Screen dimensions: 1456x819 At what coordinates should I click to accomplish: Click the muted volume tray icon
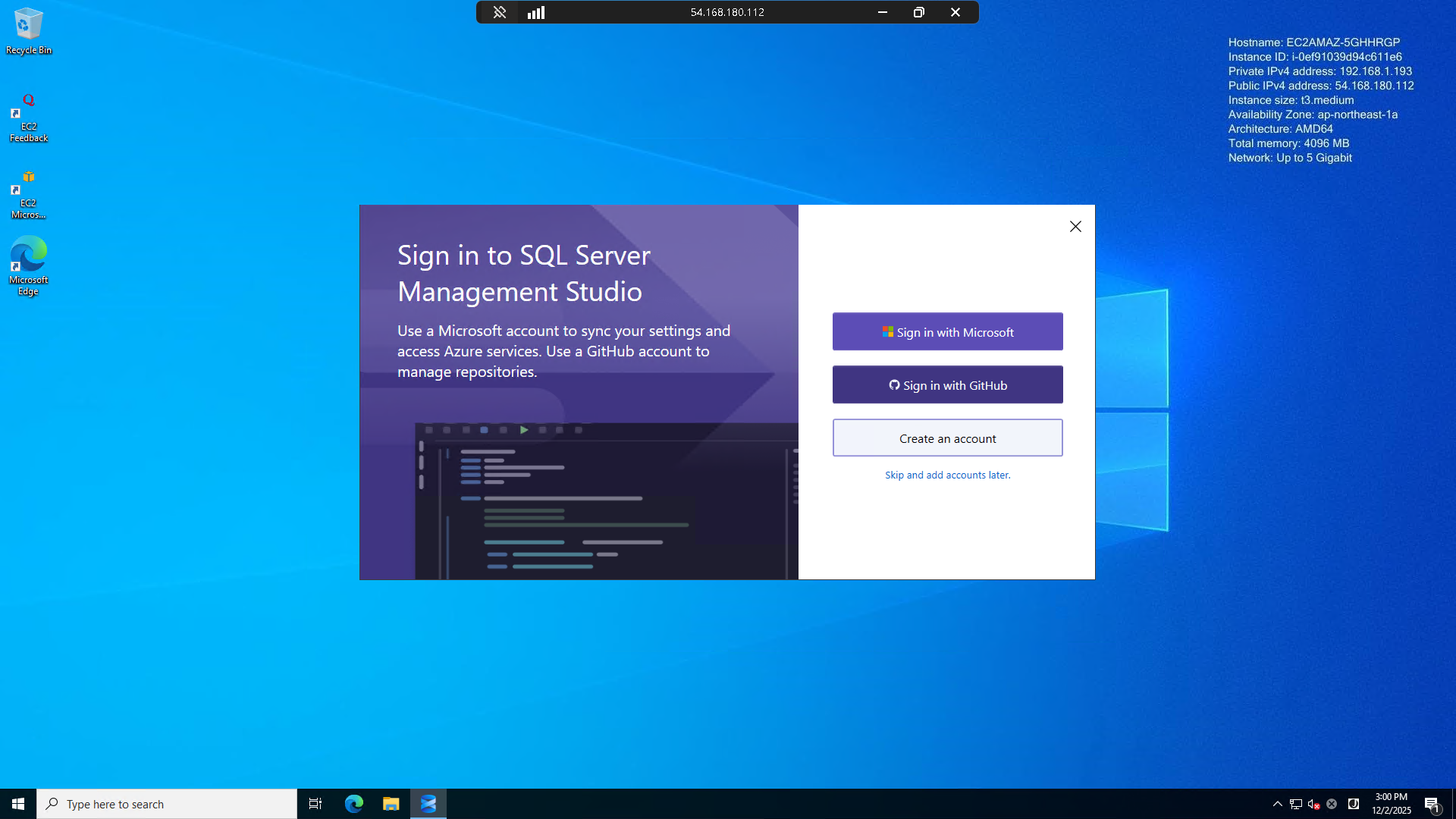[1313, 804]
